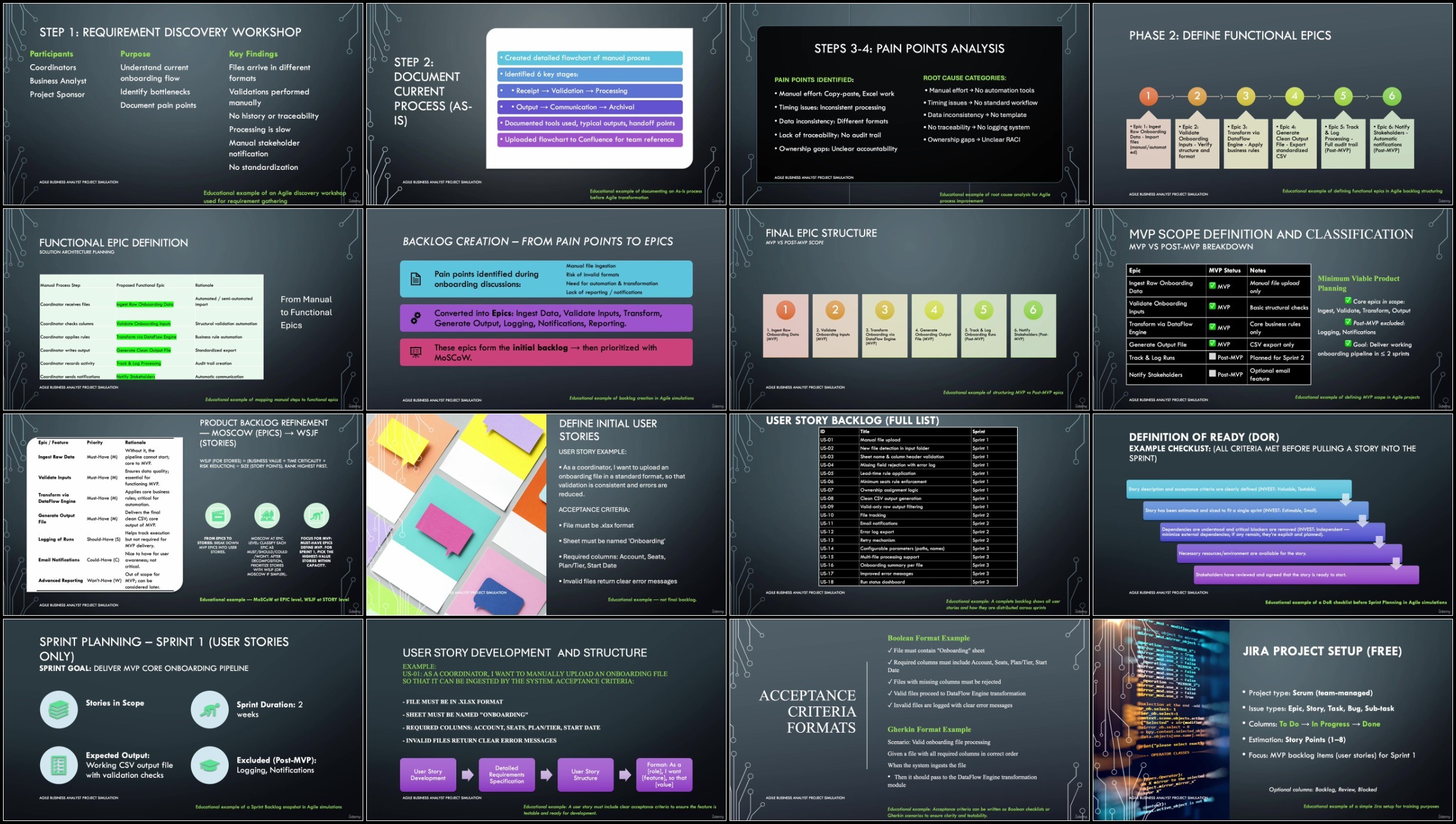The width and height of the screenshot is (1456, 824).
Task: Click the Sprint Duration crawling figure icon
Action: [x=210, y=710]
